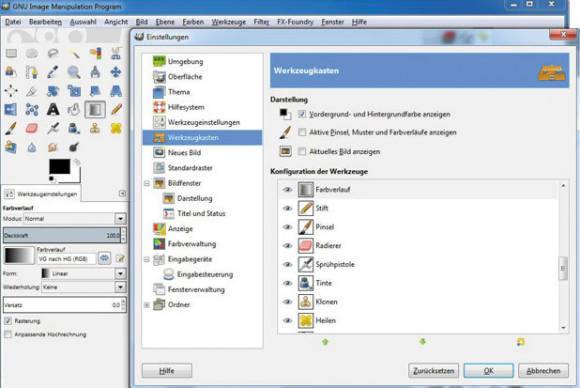Viewport: 580px width, 388px height.
Task: Click the Abbrechen button
Action: click(543, 371)
